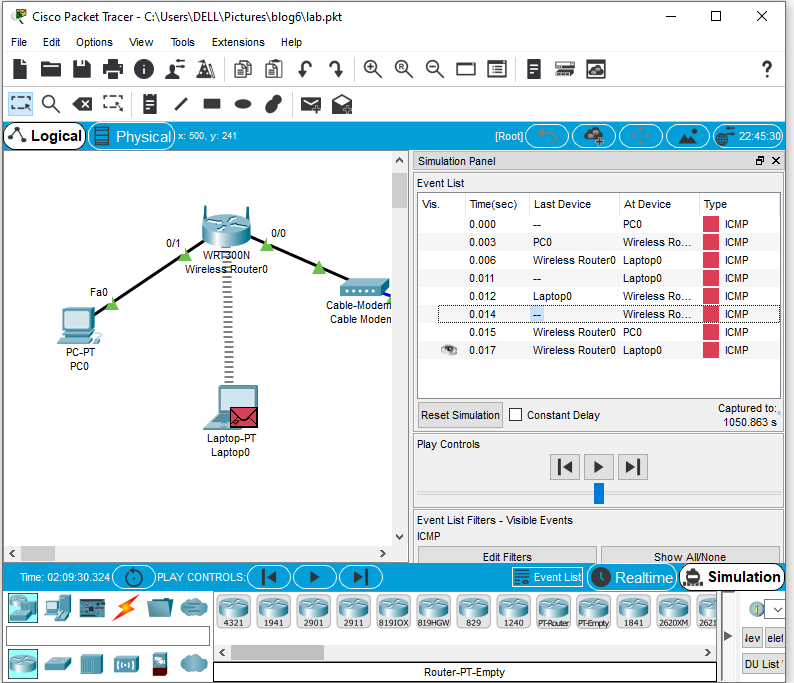This screenshot has width=794, height=683.
Task: Click the Reset Simulation button
Action: [460, 415]
